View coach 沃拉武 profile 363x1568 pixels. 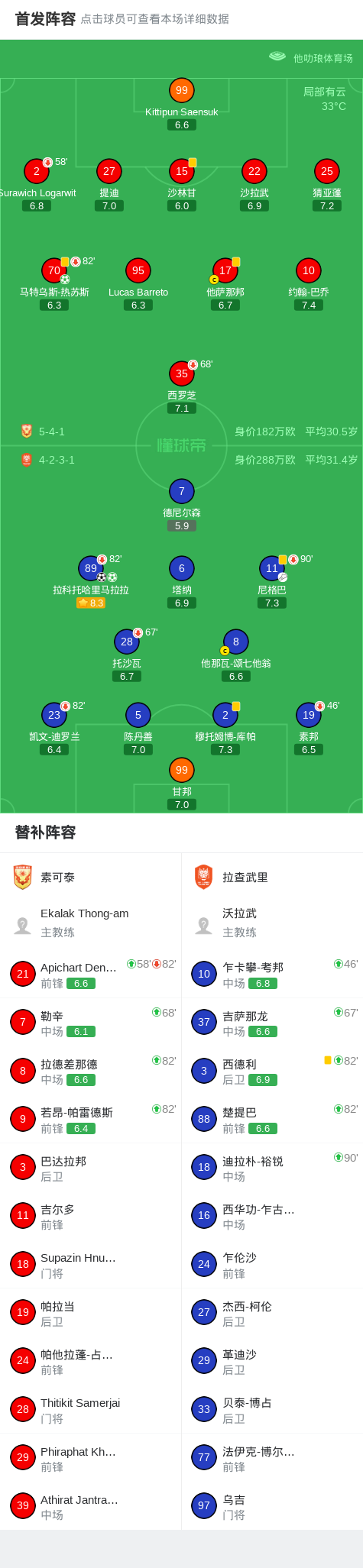[272, 923]
